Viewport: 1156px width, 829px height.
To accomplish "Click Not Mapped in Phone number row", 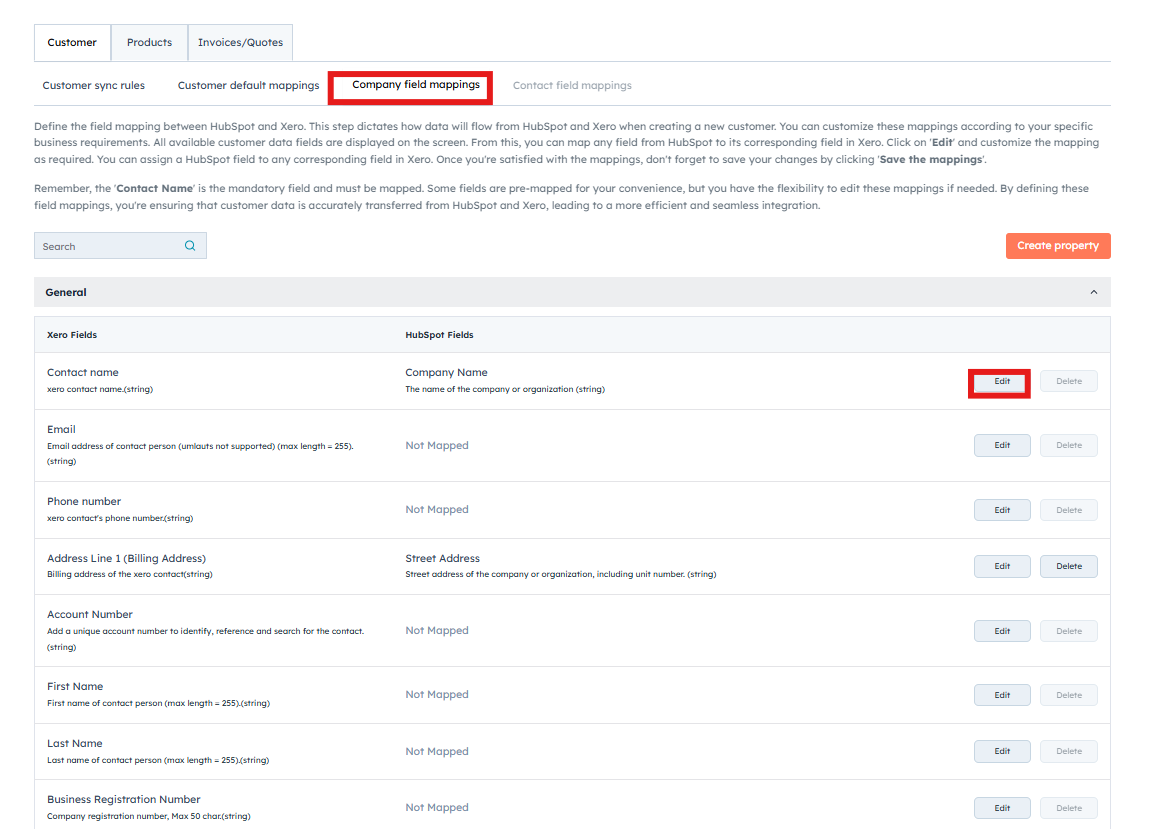I will 436,510.
